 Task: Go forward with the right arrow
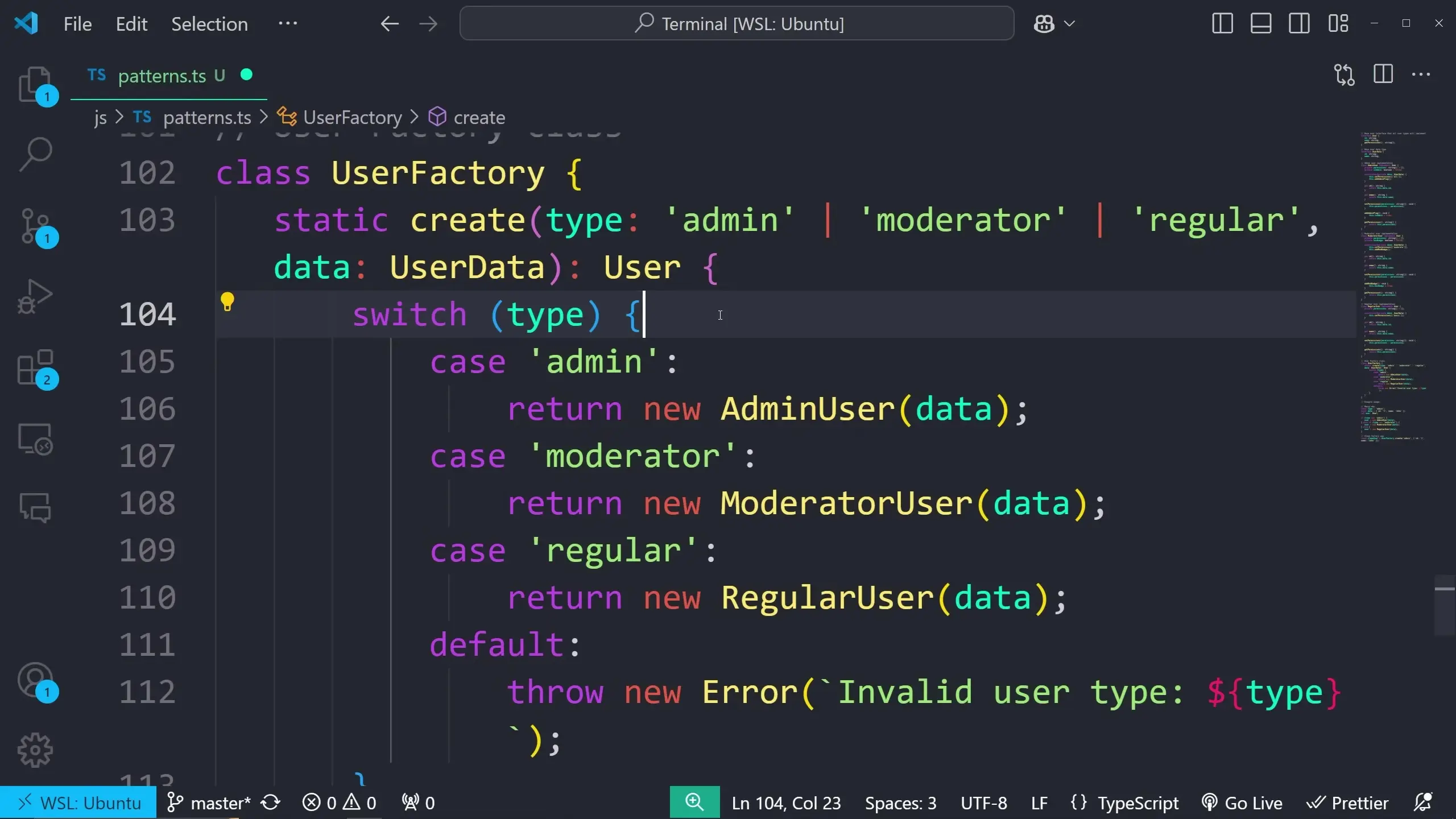click(428, 24)
